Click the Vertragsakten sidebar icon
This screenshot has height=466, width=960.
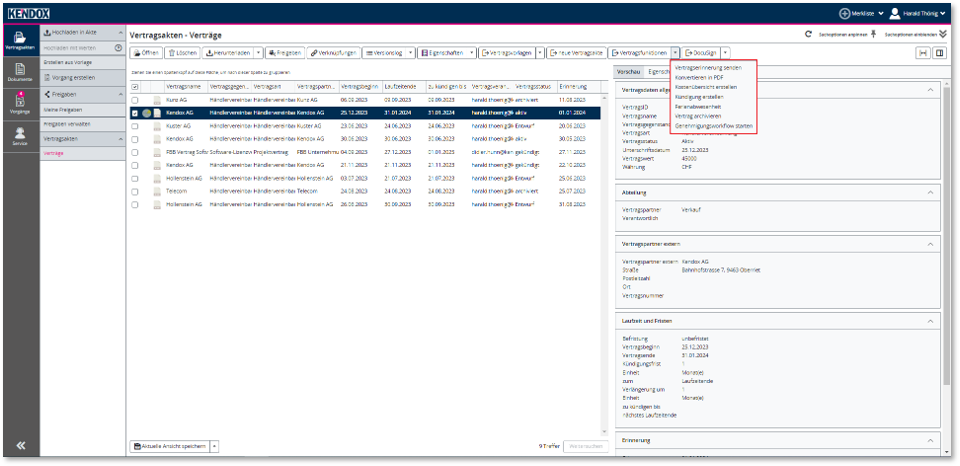(x=19, y=39)
